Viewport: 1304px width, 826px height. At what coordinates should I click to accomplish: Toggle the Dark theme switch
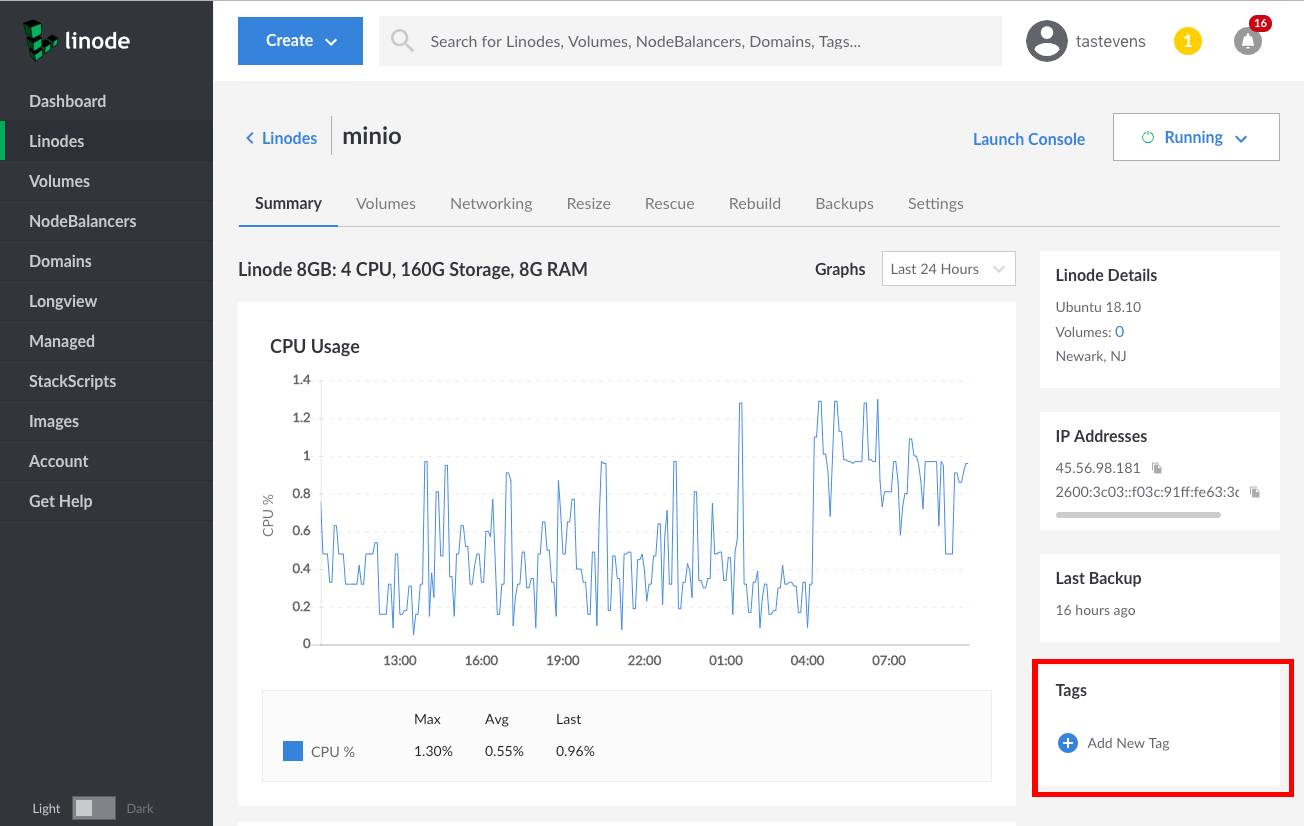[94, 807]
